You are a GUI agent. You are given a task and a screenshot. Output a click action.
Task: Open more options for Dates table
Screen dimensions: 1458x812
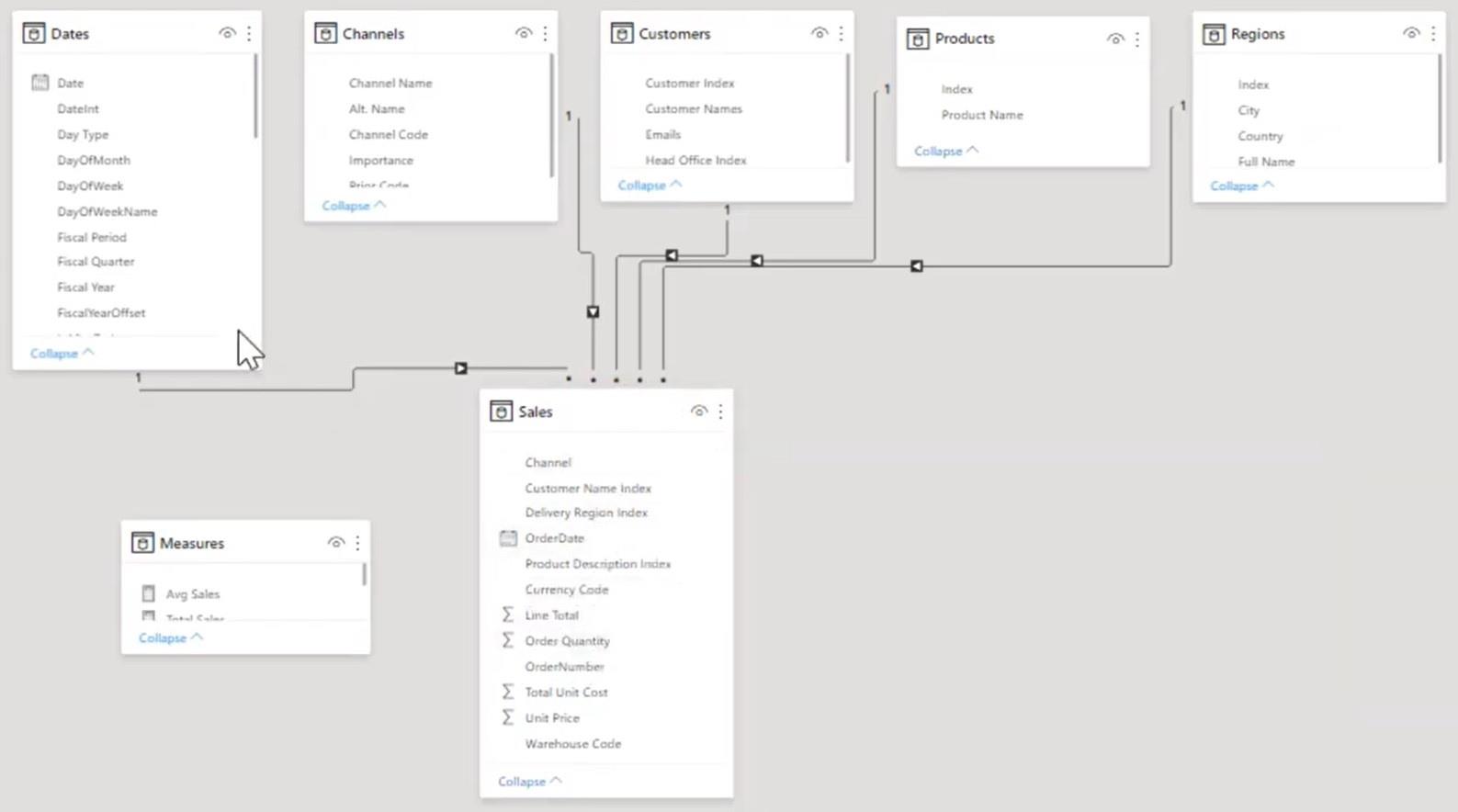pyautogui.click(x=249, y=34)
